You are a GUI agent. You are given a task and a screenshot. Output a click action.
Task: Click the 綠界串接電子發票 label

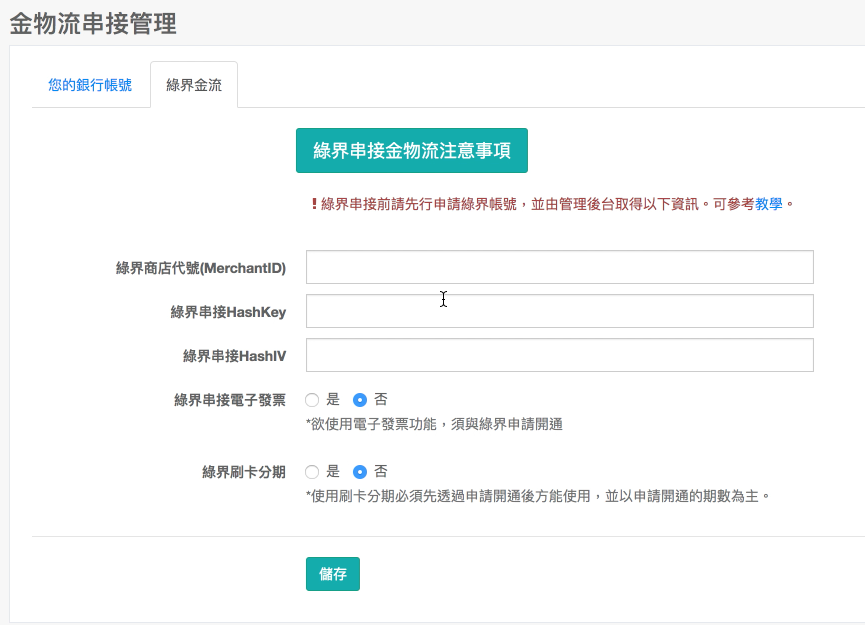(x=229, y=400)
